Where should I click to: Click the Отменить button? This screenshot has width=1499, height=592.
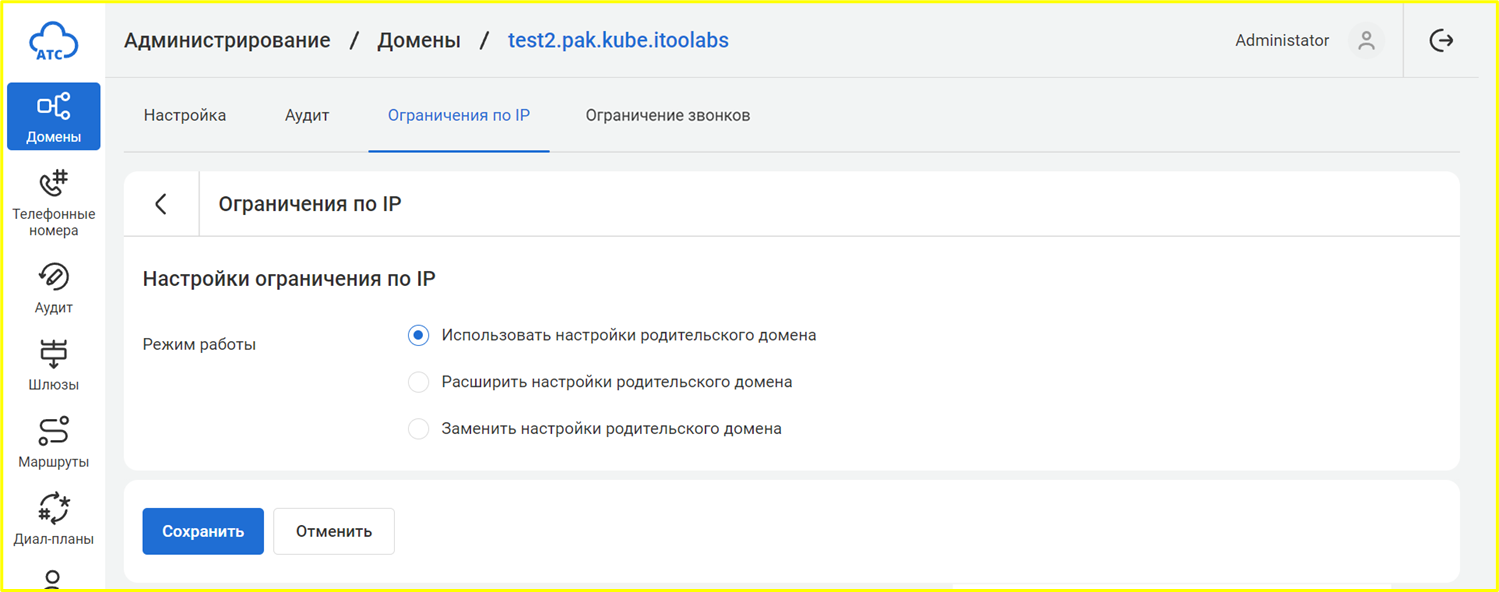(334, 531)
